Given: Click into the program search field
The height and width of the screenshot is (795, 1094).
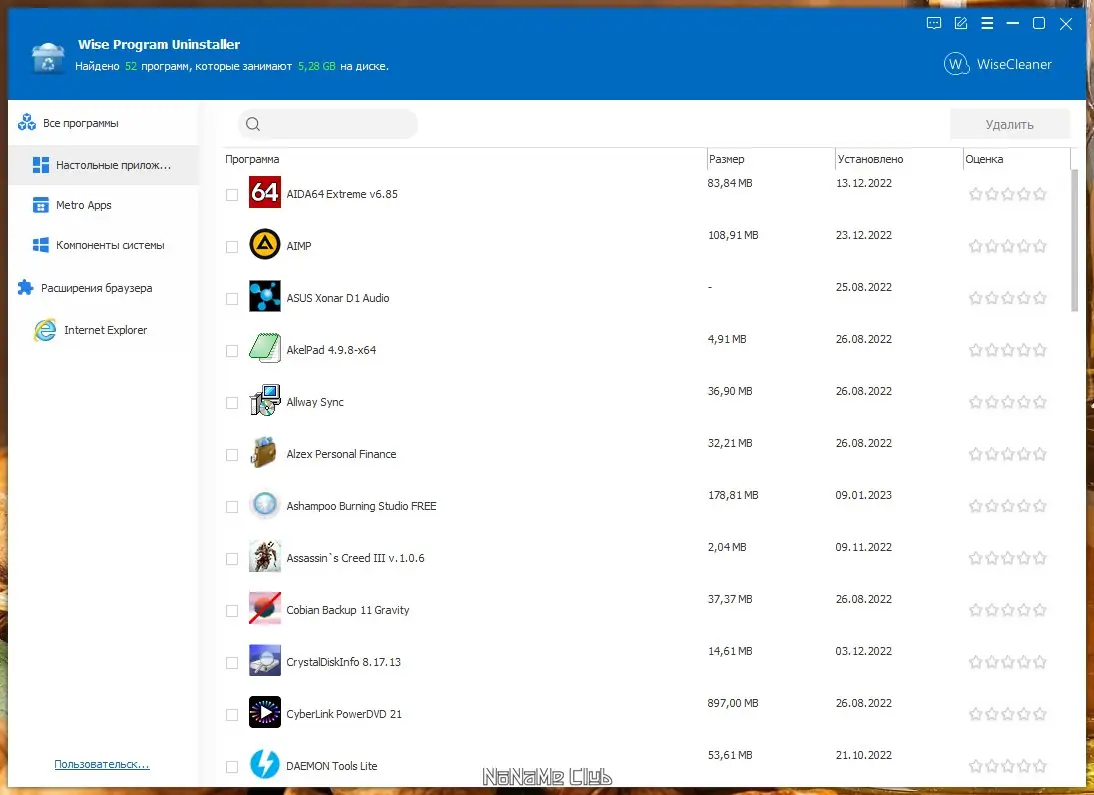Looking at the screenshot, I should click(328, 124).
